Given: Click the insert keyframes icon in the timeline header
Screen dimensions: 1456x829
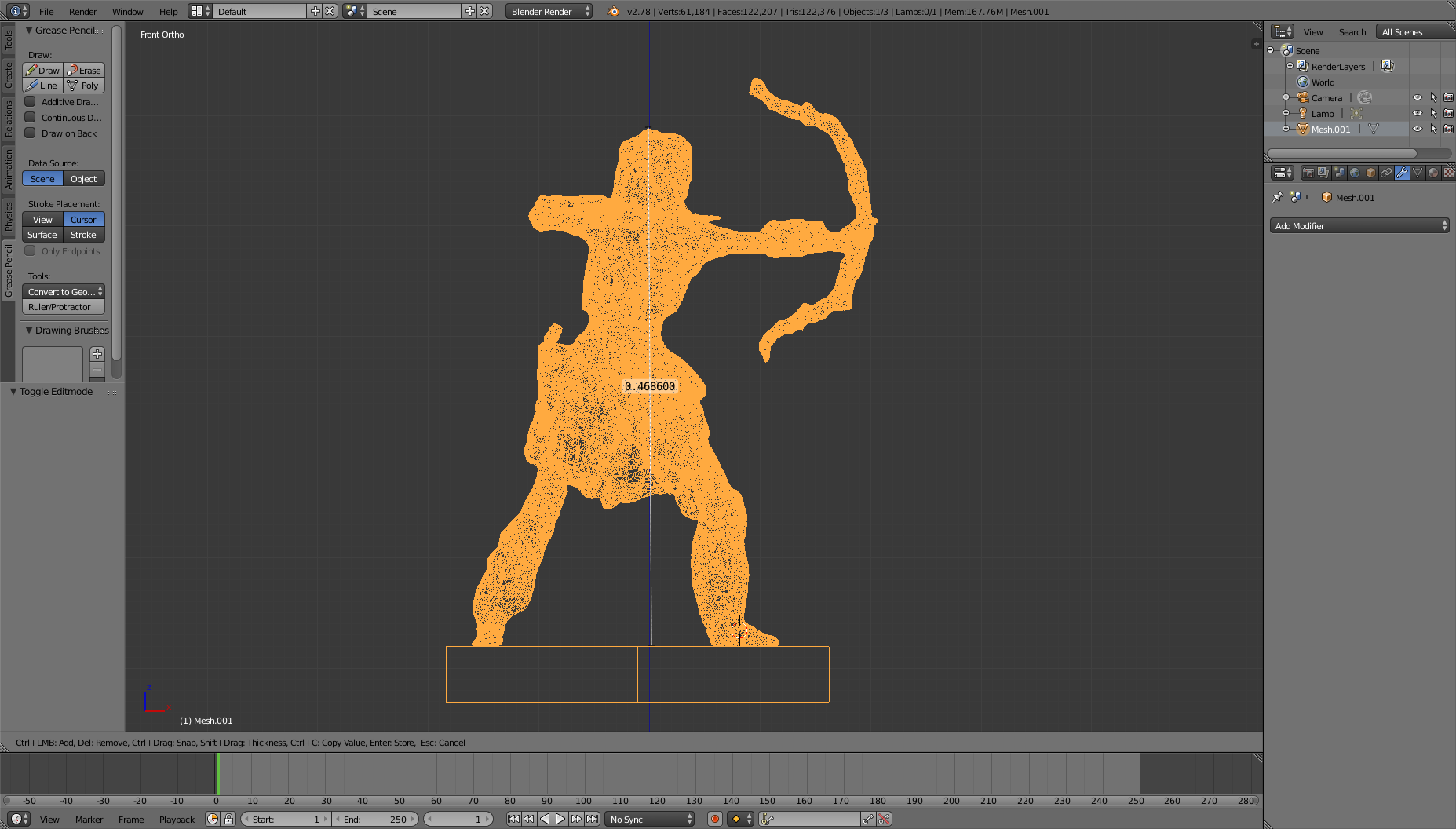Looking at the screenshot, I should [x=868, y=819].
